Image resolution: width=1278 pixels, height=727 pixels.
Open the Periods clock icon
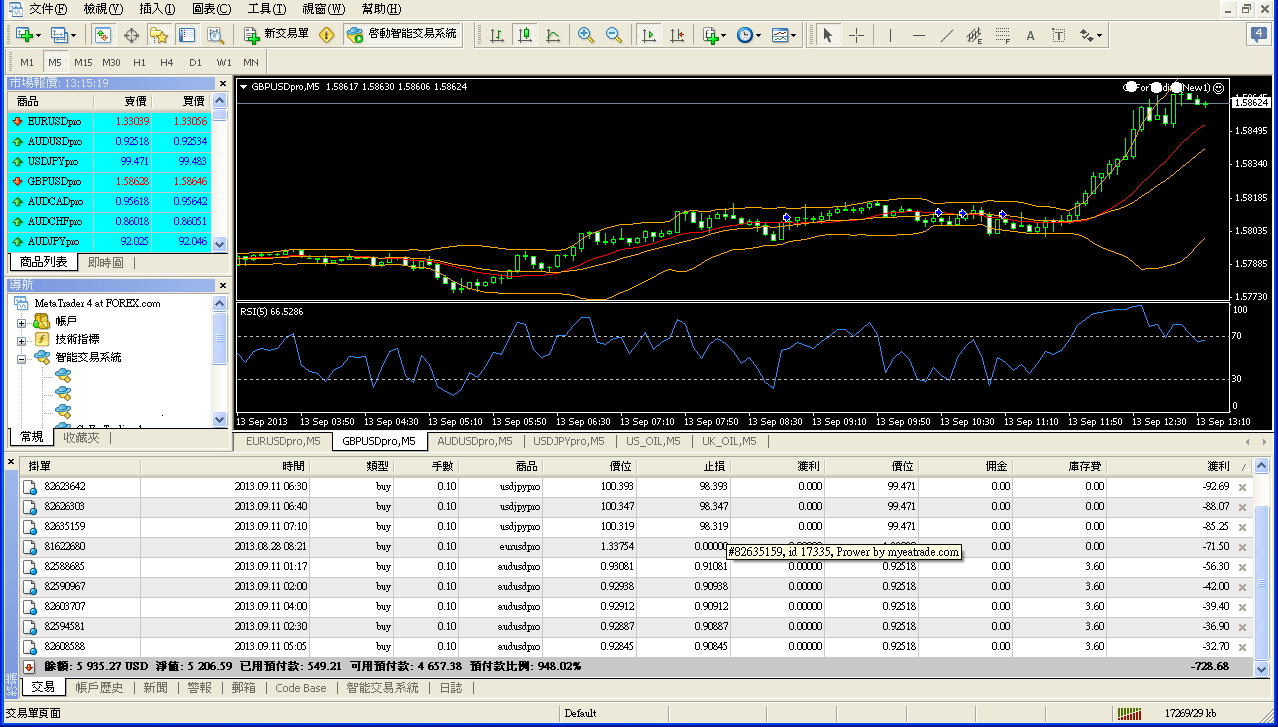(x=748, y=35)
